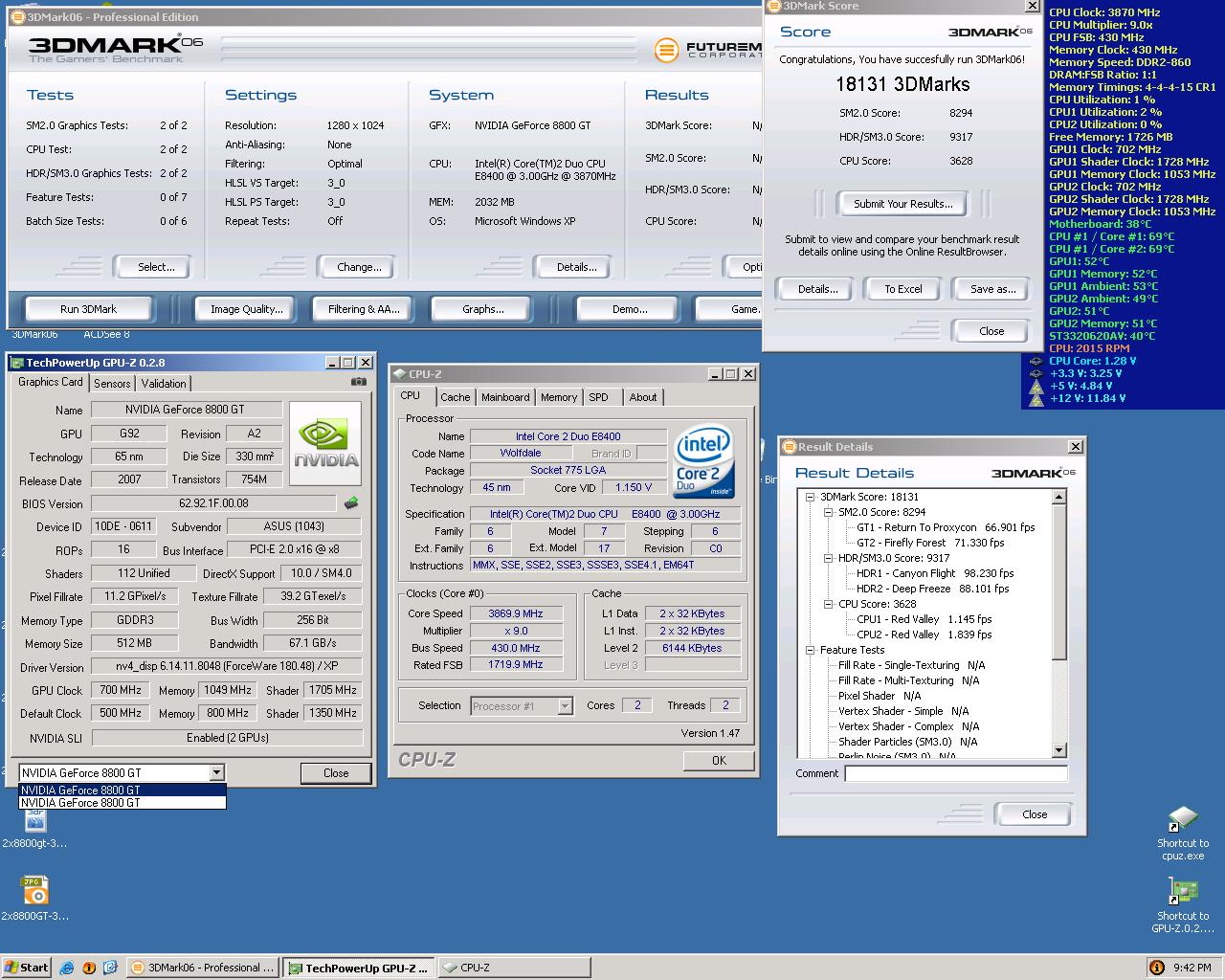Click the orange quick launch icon in the taskbar

tap(89, 968)
